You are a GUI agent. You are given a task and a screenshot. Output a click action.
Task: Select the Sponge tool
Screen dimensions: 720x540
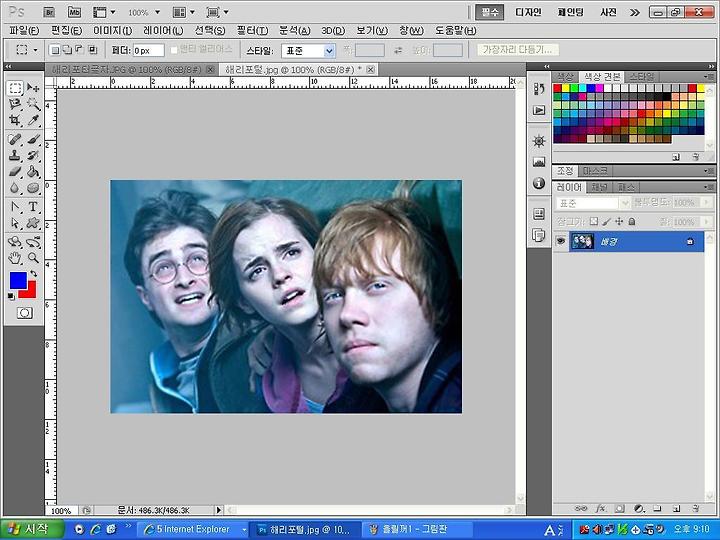point(33,188)
